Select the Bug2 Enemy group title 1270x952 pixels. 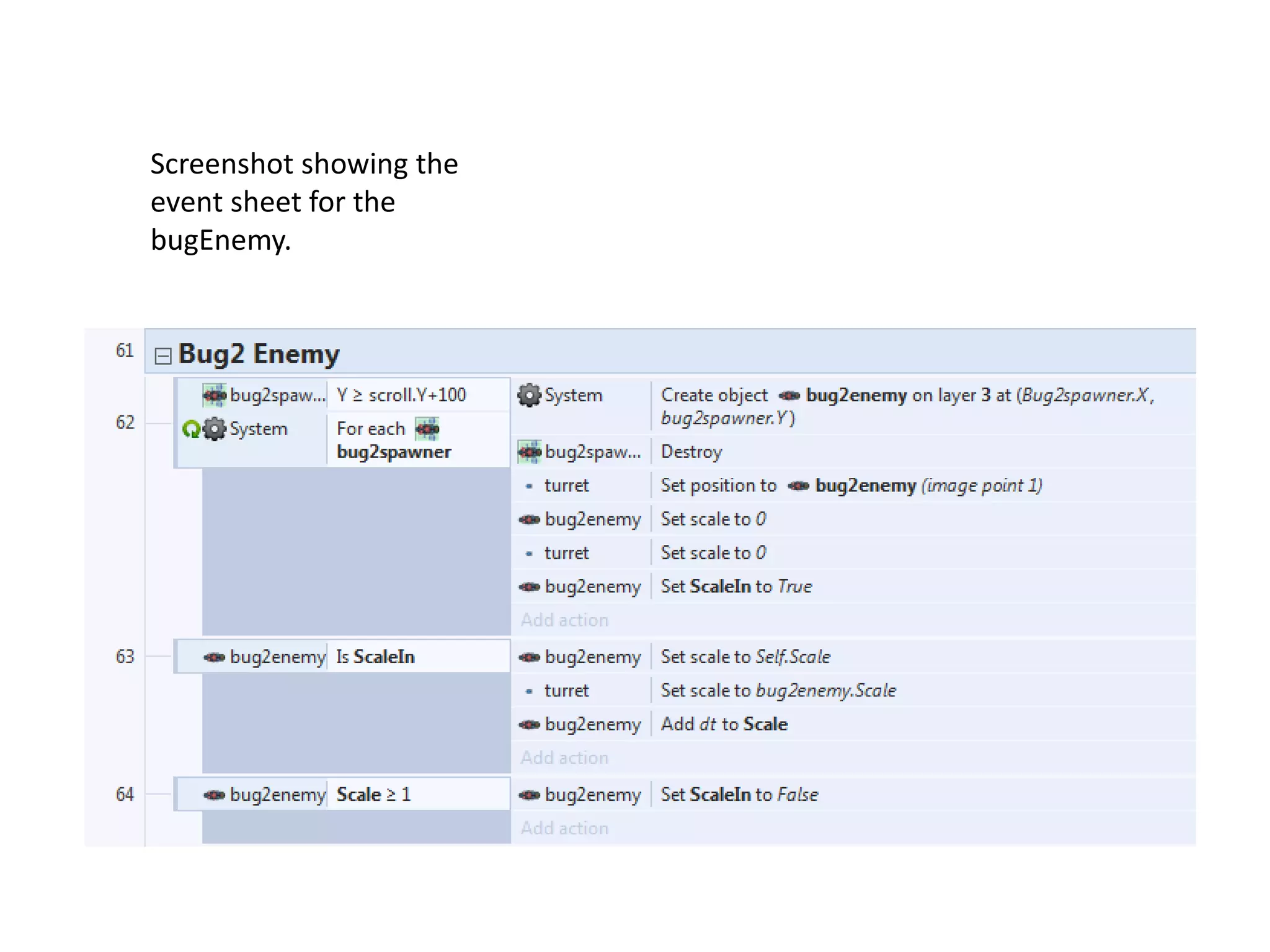point(259,354)
